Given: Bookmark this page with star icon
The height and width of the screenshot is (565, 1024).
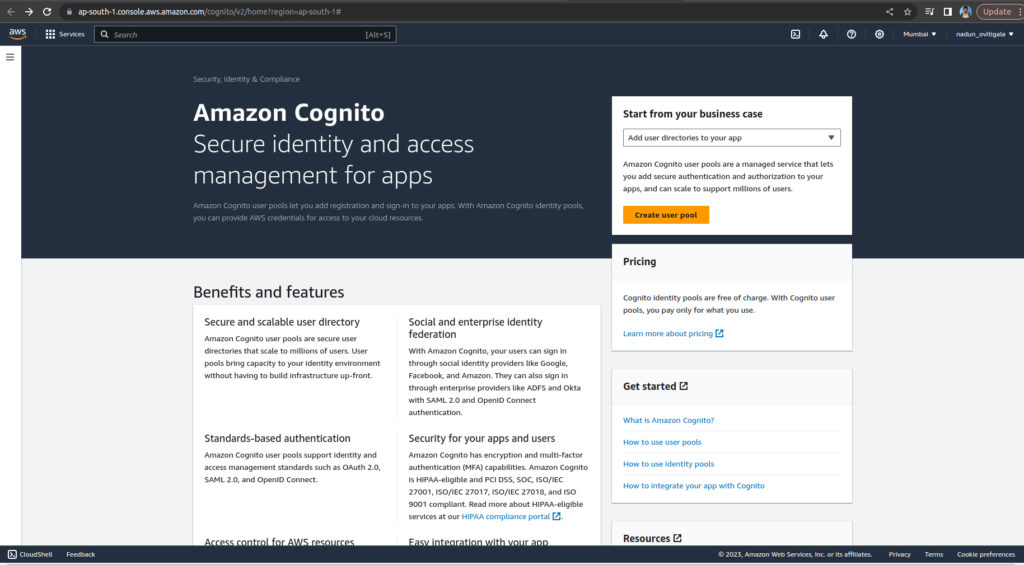Looking at the screenshot, I should [x=907, y=12].
